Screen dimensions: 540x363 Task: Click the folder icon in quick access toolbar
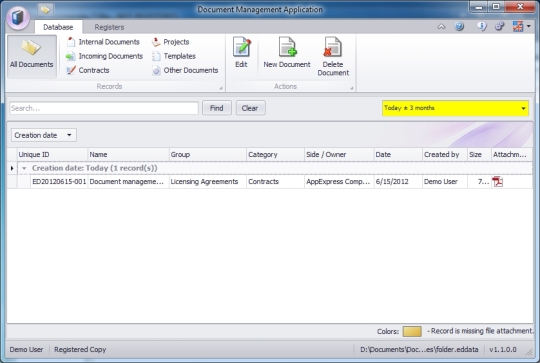coord(45,10)
